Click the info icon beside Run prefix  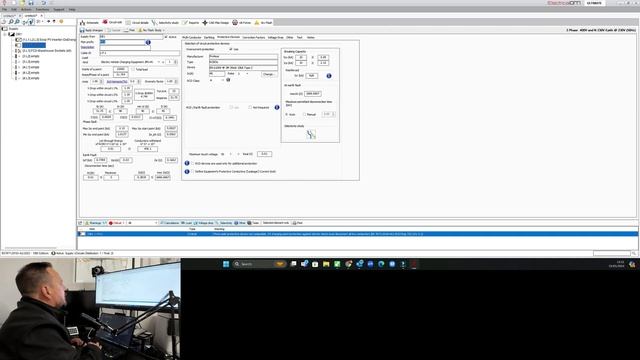pos(148,42)
